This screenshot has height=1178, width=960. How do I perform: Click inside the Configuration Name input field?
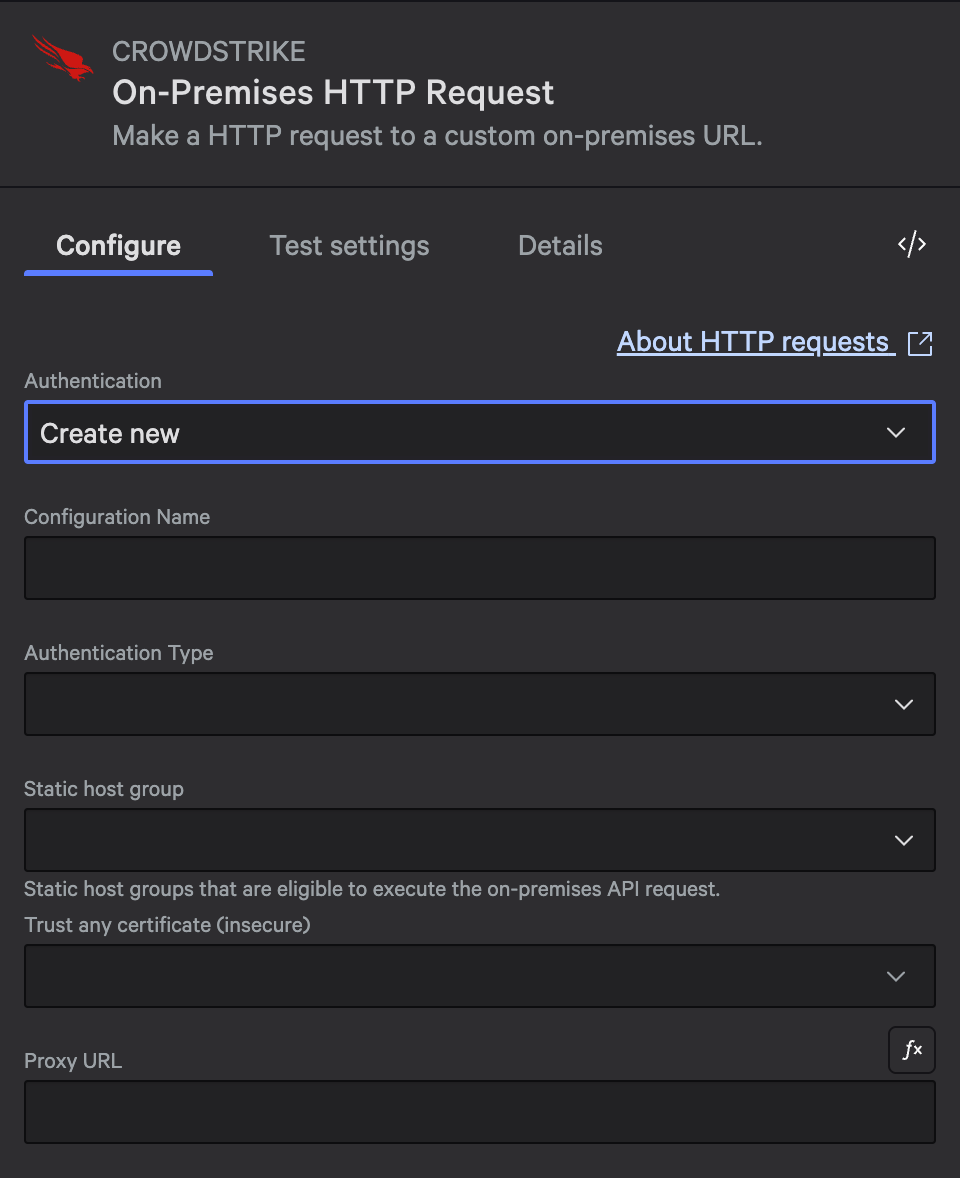tap(480, 568)
